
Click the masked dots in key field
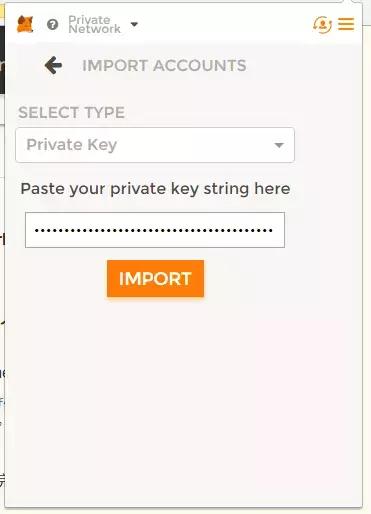tap(154, 230)
